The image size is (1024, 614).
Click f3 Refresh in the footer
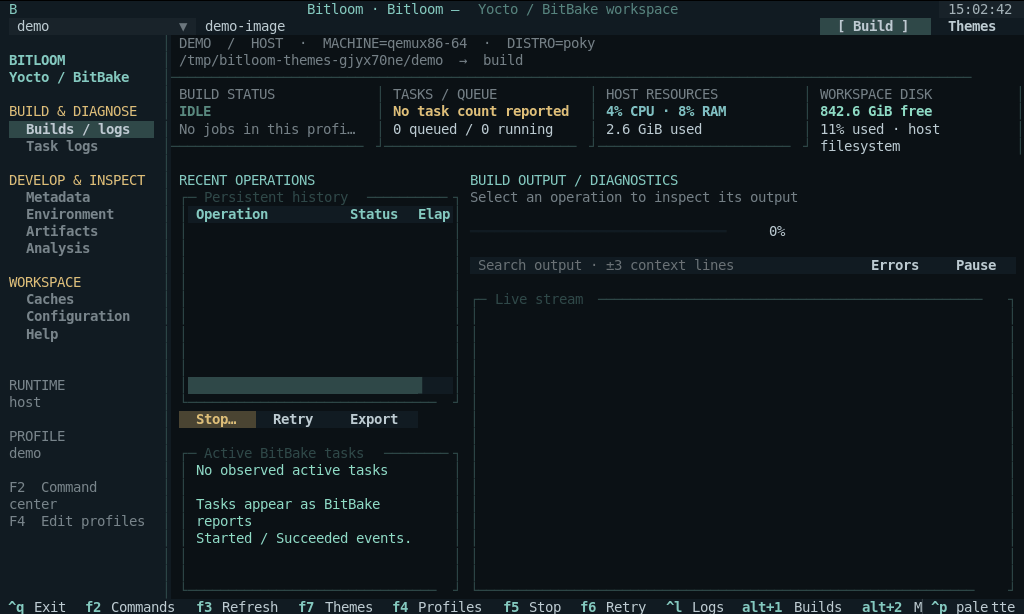pyautogui.click(x=237, y=607)
